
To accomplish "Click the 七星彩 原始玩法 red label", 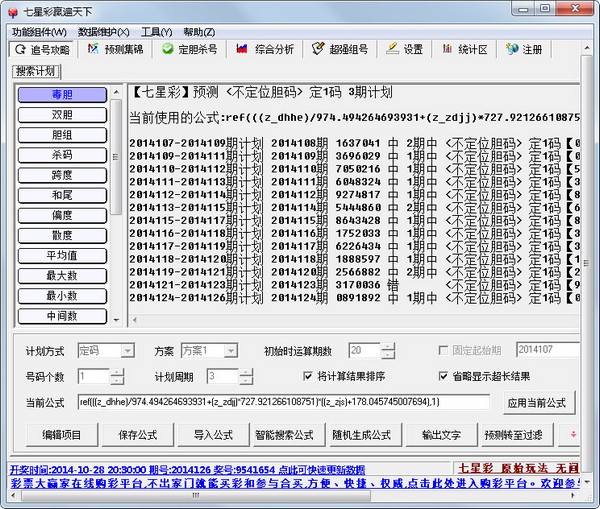I will point(518,468).
